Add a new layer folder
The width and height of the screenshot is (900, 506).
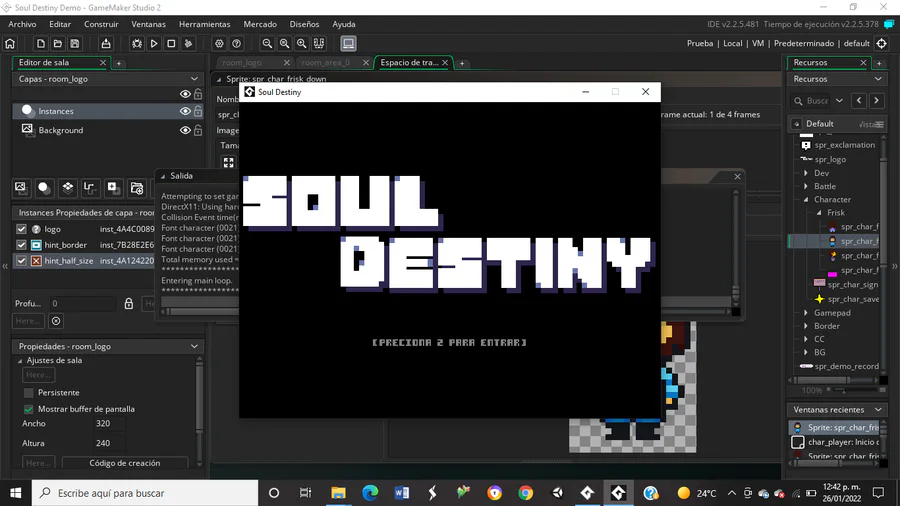tap(137, 188)
